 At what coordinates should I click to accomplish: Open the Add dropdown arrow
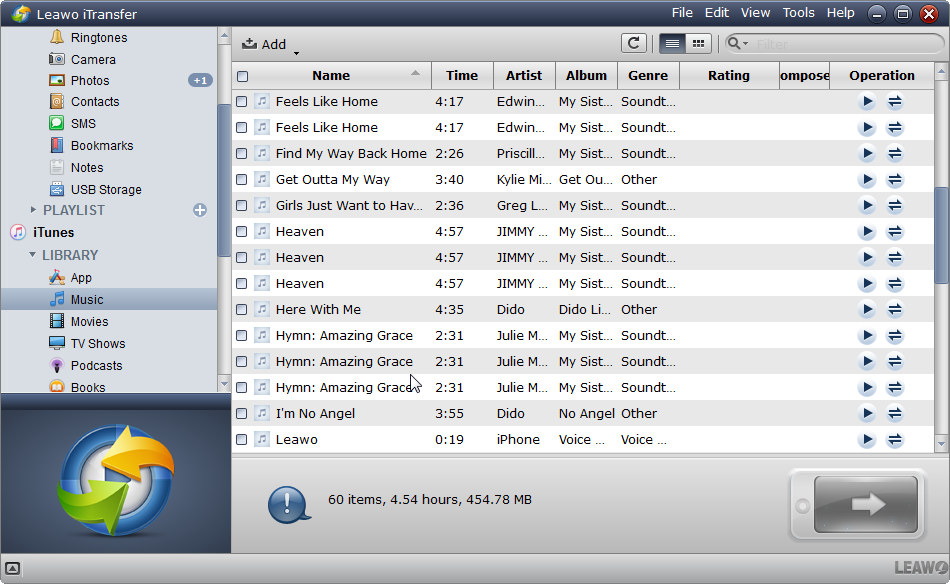pos(297,52)
